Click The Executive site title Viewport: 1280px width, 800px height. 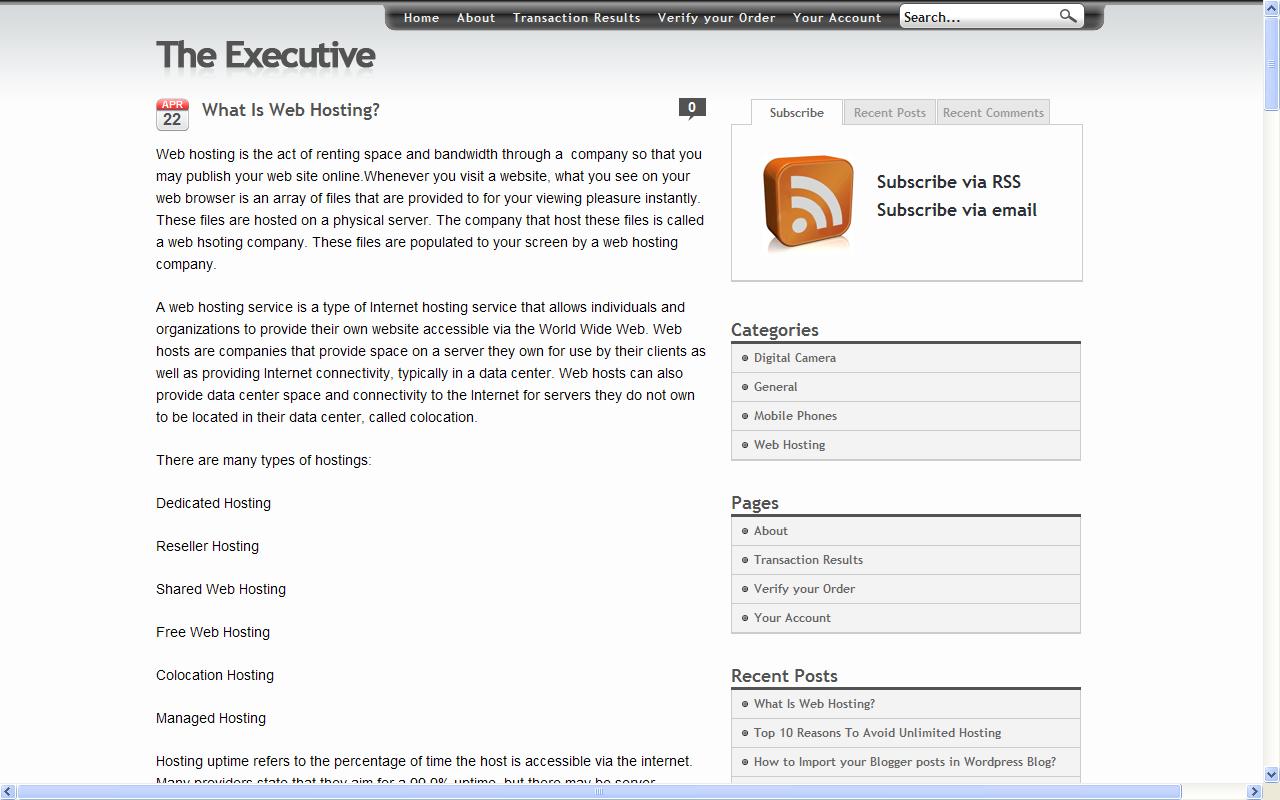pyautogui.click(x=266, y=56)
